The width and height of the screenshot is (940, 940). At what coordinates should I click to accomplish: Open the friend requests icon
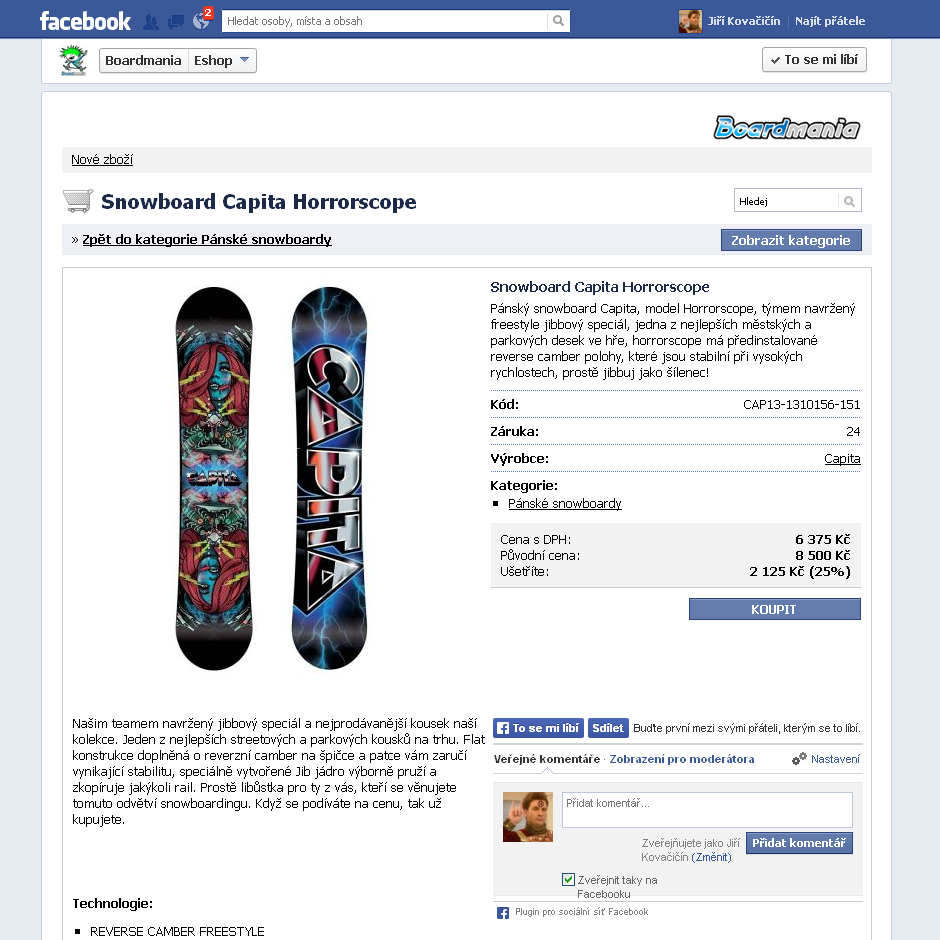point(151,22)
